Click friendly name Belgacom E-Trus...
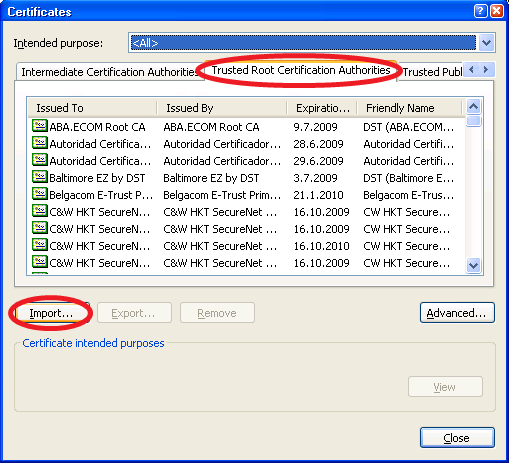 (409, 195)
